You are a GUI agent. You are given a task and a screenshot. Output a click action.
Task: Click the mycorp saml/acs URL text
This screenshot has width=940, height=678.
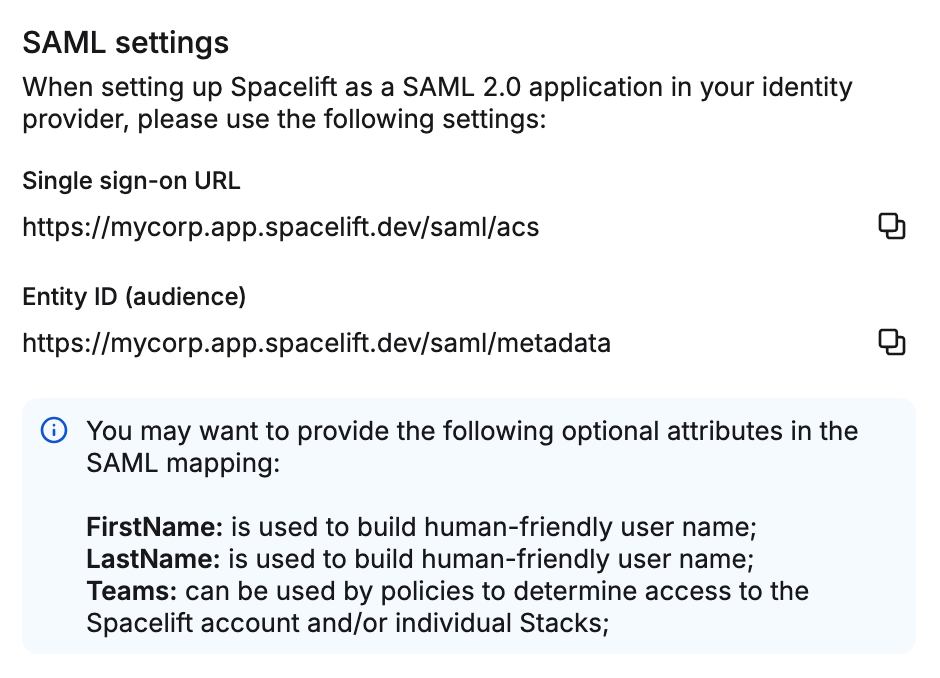pos(280,228)
